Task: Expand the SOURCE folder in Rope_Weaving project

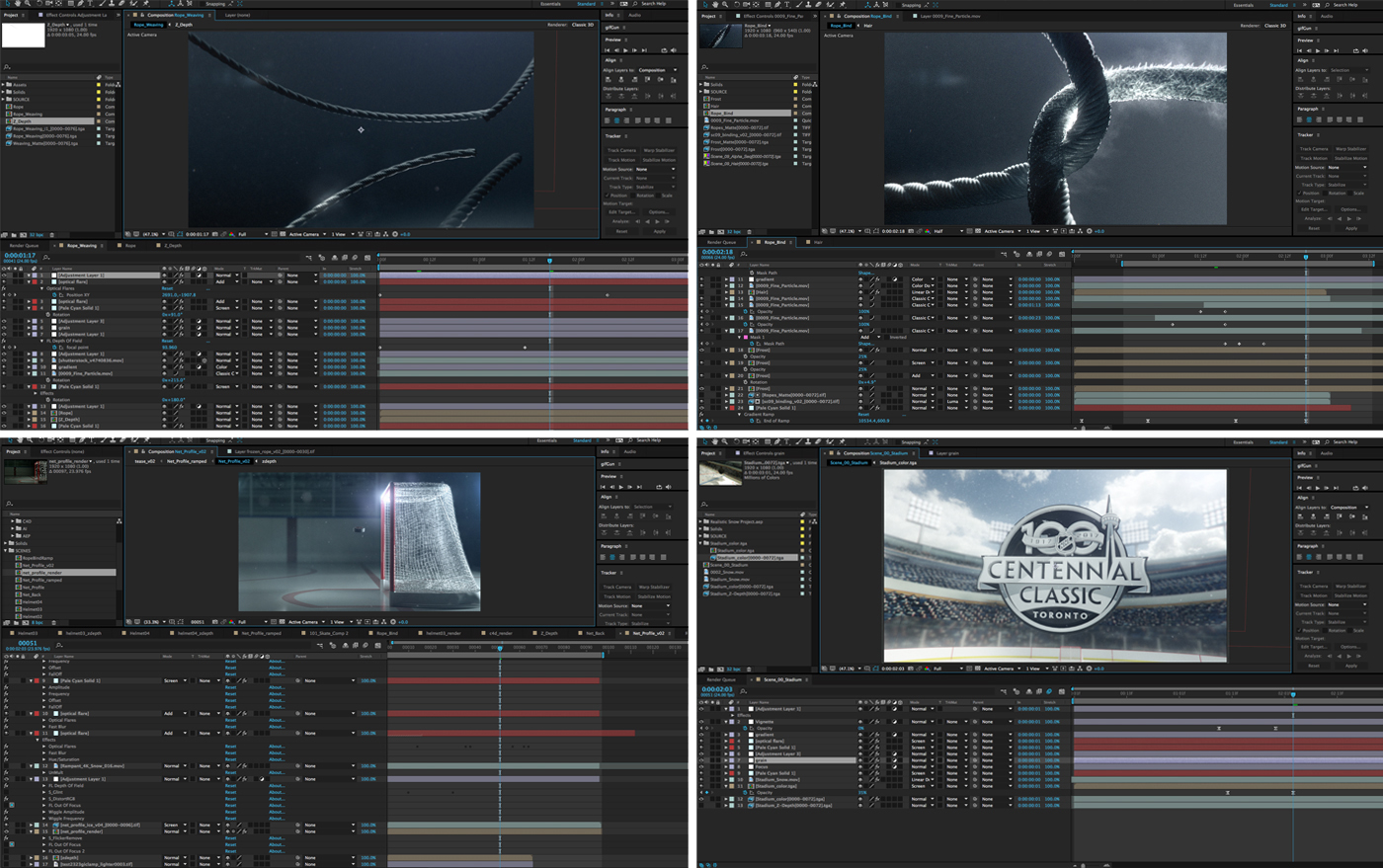Action: coord(4,99)
